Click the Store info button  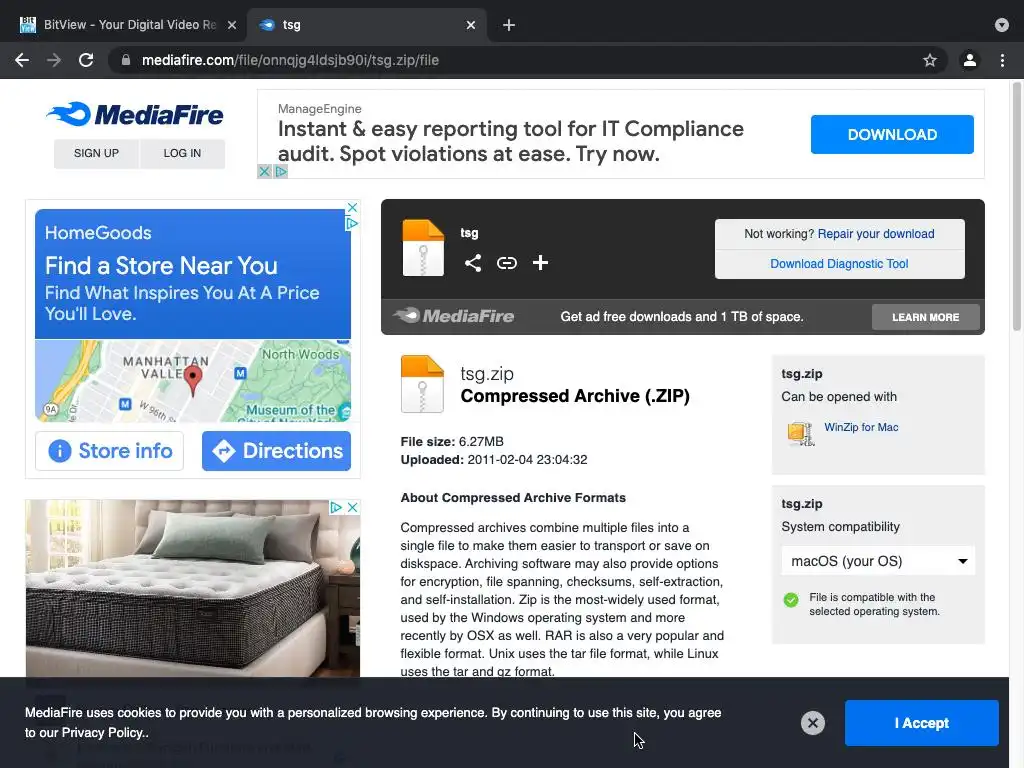click(x=110, y=451)
